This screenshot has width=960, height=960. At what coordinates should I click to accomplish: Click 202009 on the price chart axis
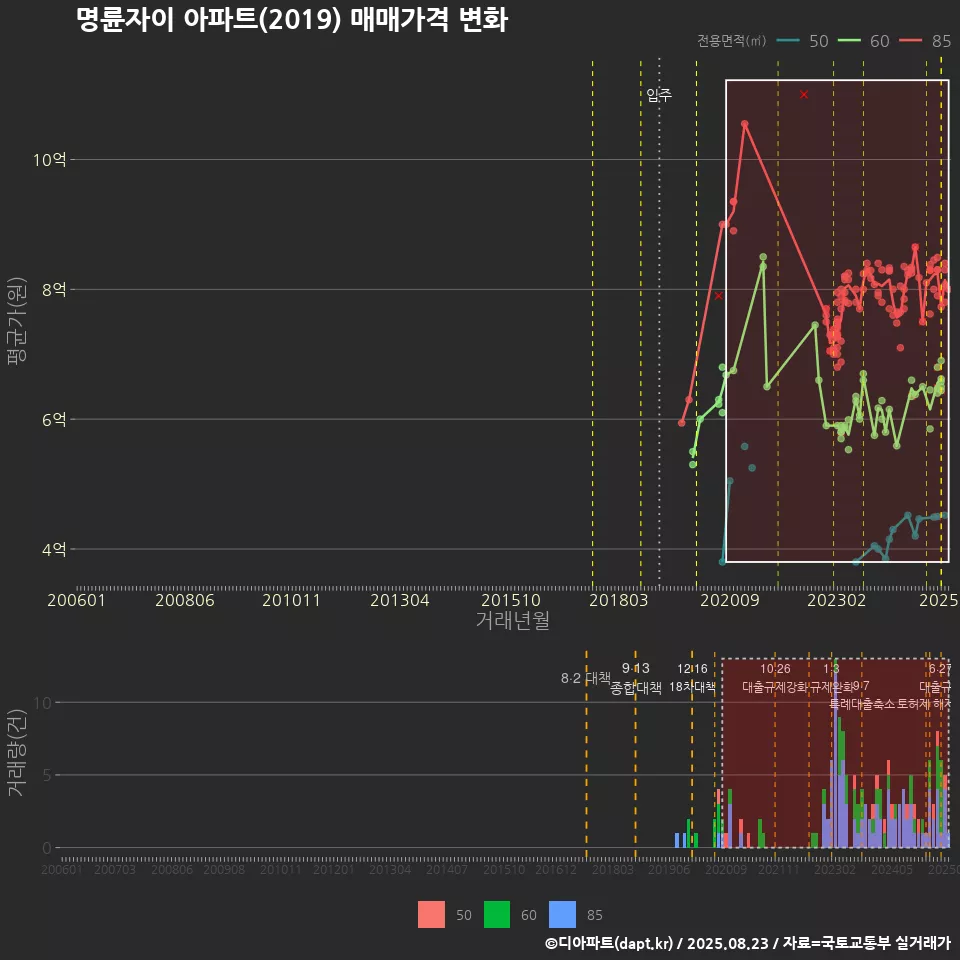coord(730,600)
